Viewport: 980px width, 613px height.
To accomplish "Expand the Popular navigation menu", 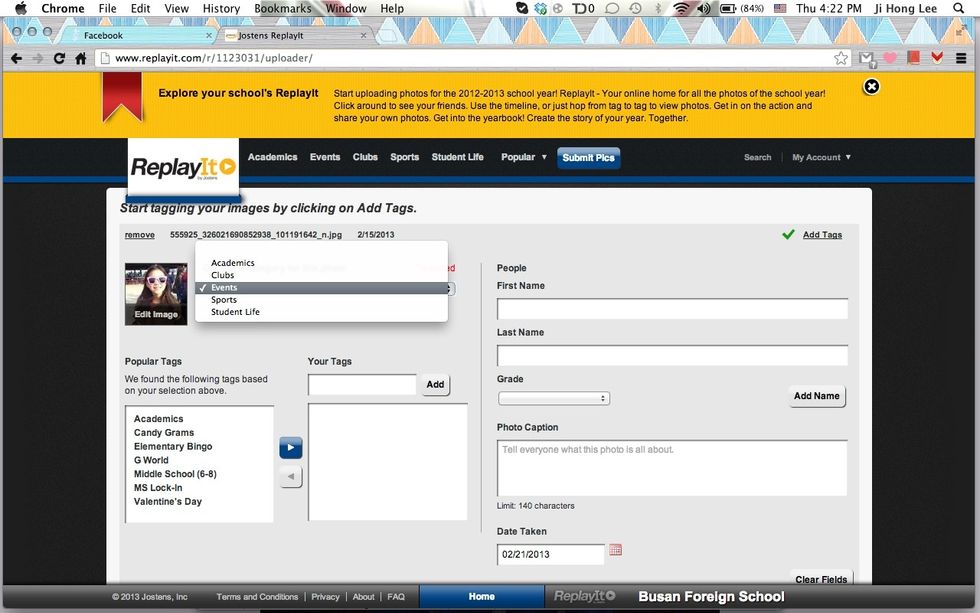I will click(x=524, y=157).
